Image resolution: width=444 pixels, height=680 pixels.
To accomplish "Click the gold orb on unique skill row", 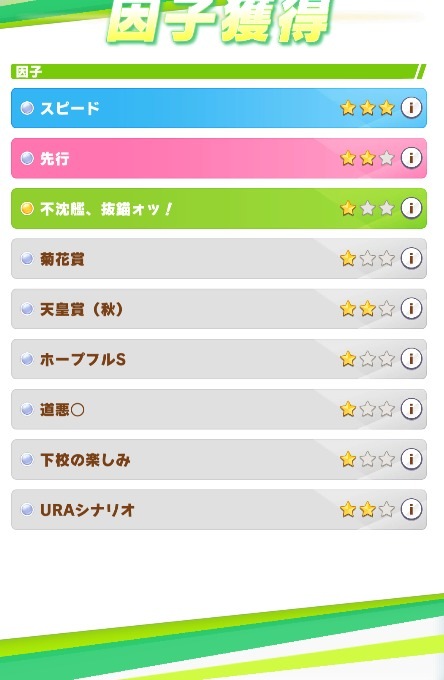I will (x=27, y=209).
